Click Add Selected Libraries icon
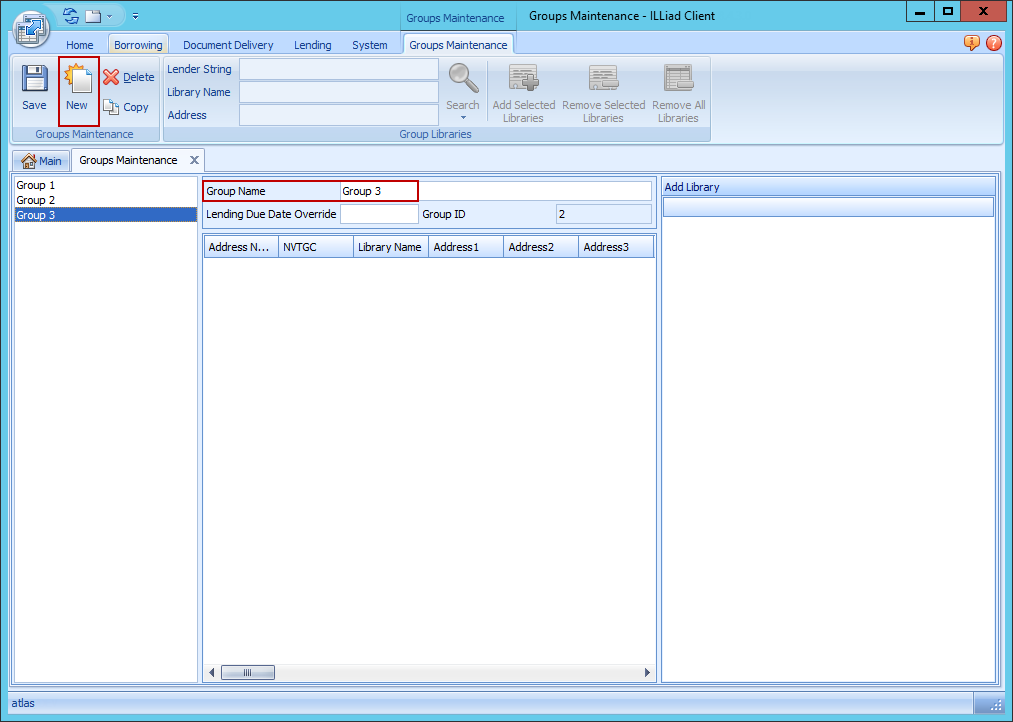Viewport: 1013px width, 722px height. (x=524, y=79)
